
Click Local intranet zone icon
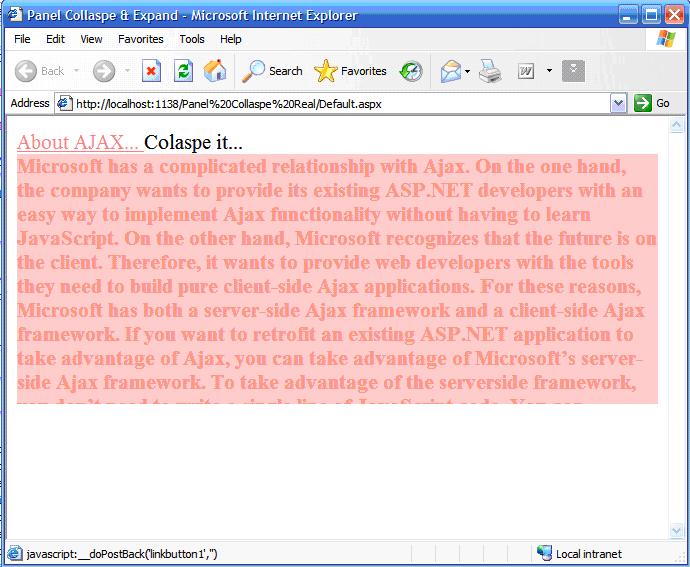point(544,553)
